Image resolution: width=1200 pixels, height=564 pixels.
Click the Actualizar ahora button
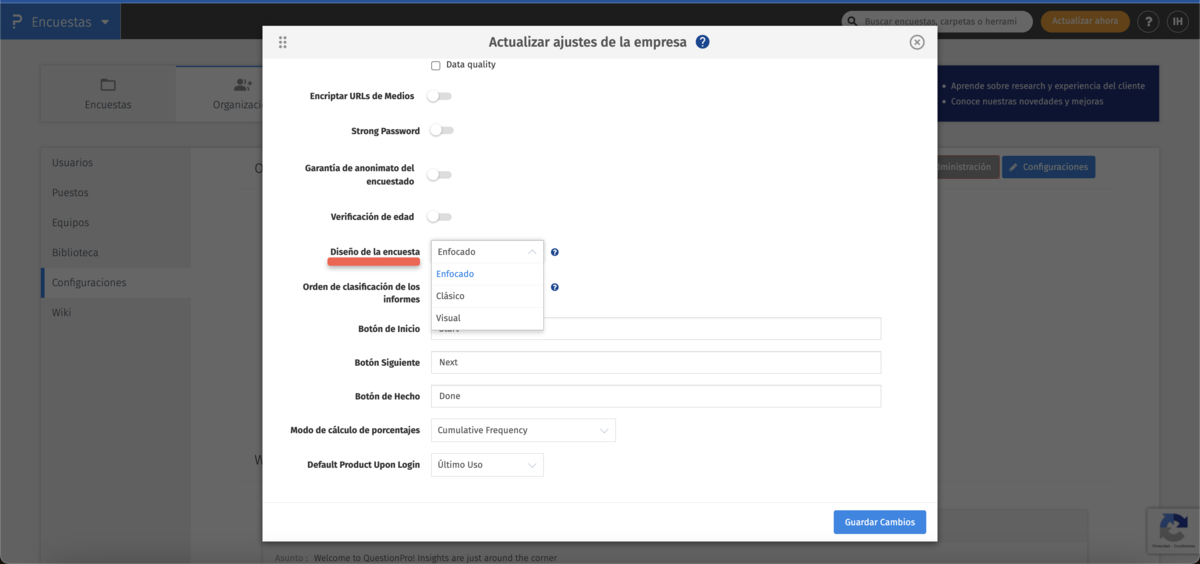[1085, 21]
